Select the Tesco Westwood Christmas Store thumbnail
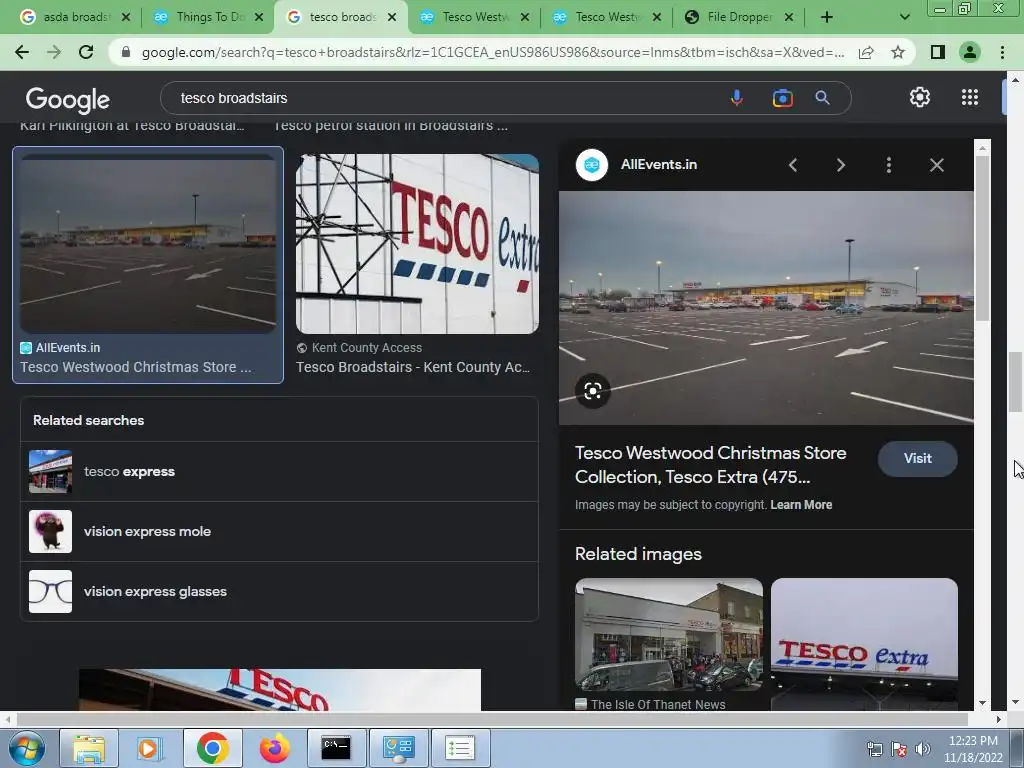The width and height of the screenshot is (1024, 768). [x=148, y=244]
